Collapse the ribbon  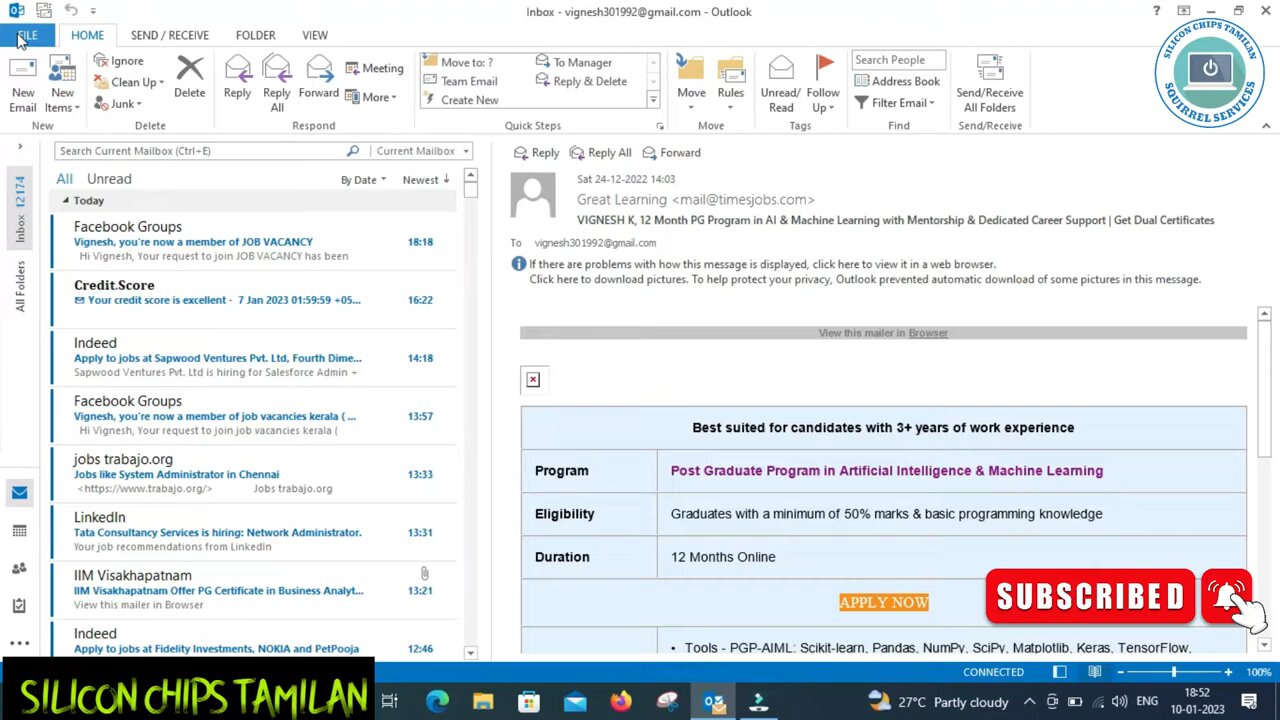1266,126
